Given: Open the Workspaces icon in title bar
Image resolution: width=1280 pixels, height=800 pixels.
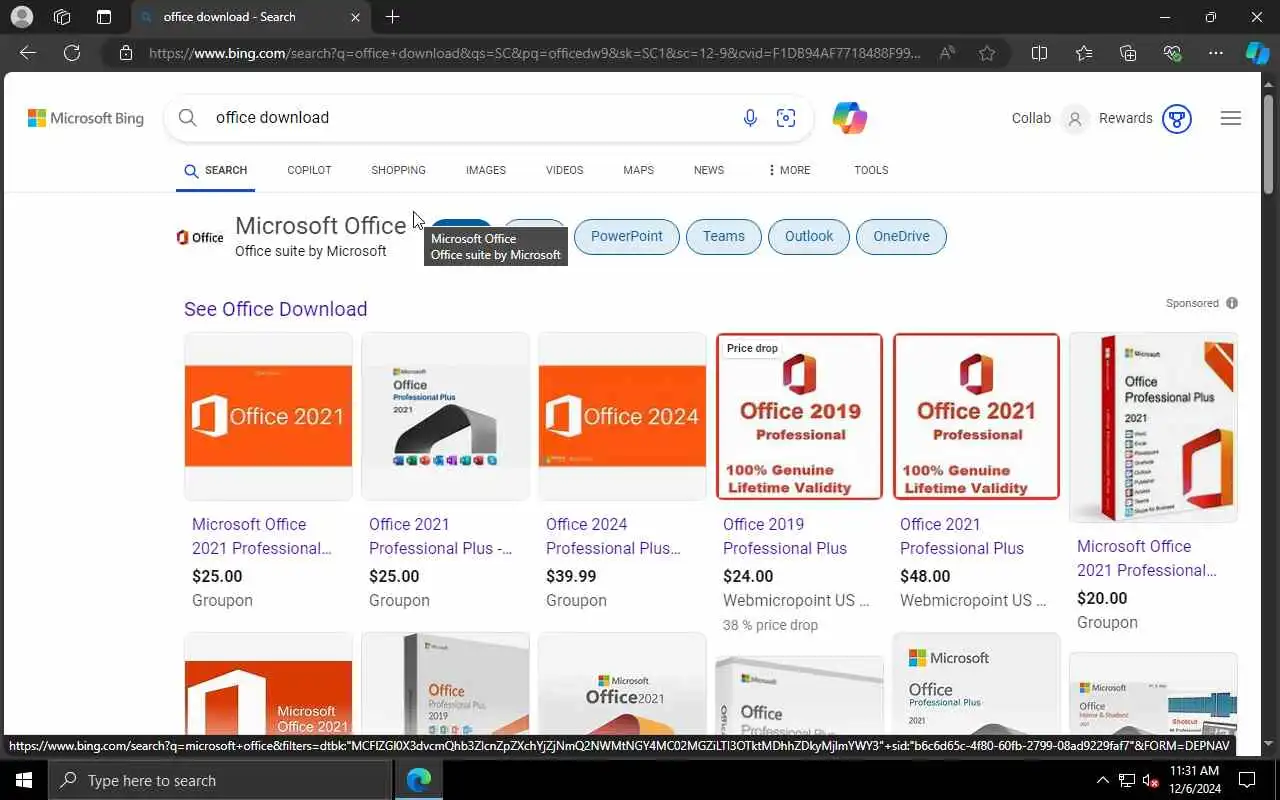Looking at the screenshot, I should pyautogui.click(x=62, y=17).
